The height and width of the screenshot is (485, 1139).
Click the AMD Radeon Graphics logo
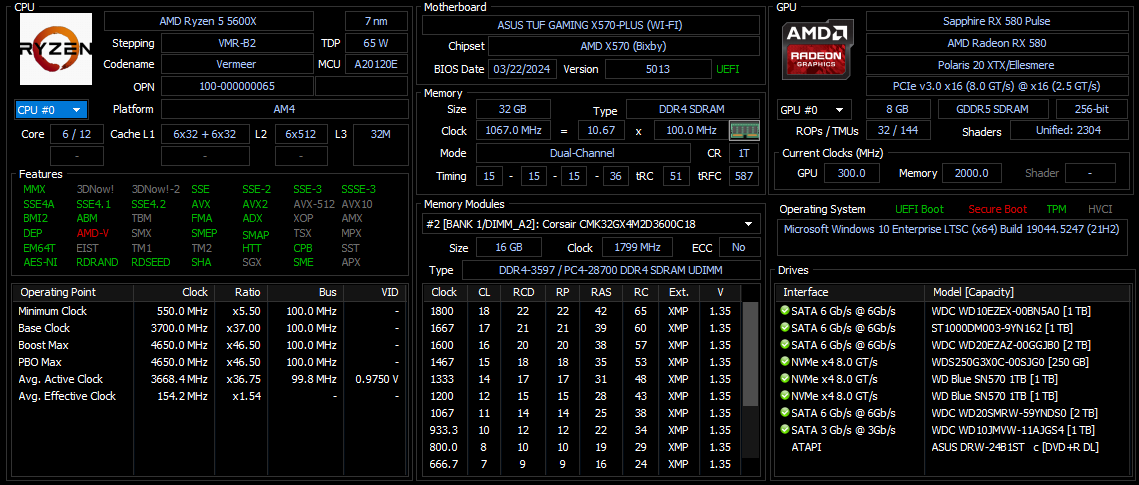(817, 49)
